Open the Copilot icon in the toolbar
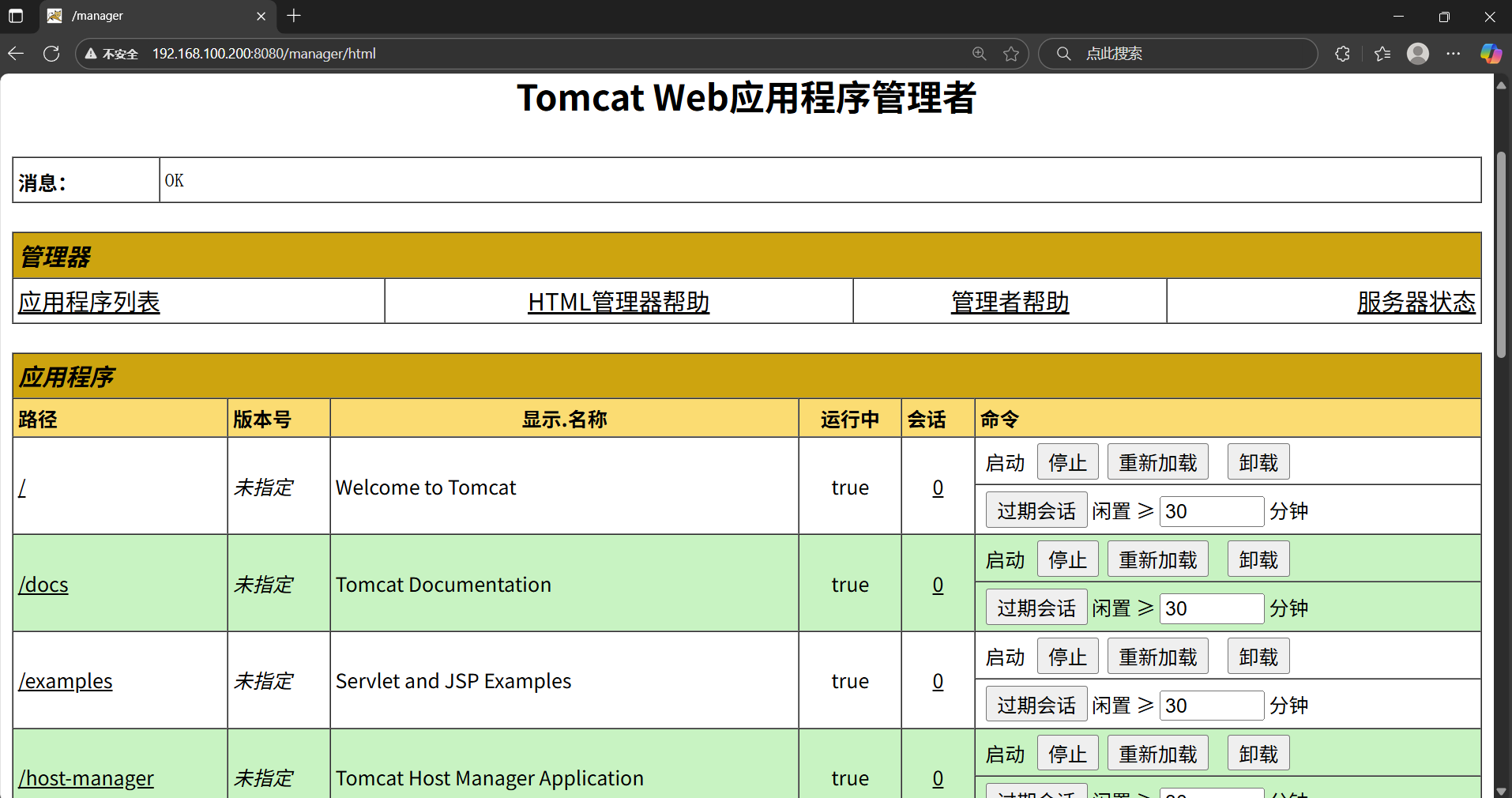This screenshot has width=1512, height=798. pyautogui.click(x=1491, y=53)
